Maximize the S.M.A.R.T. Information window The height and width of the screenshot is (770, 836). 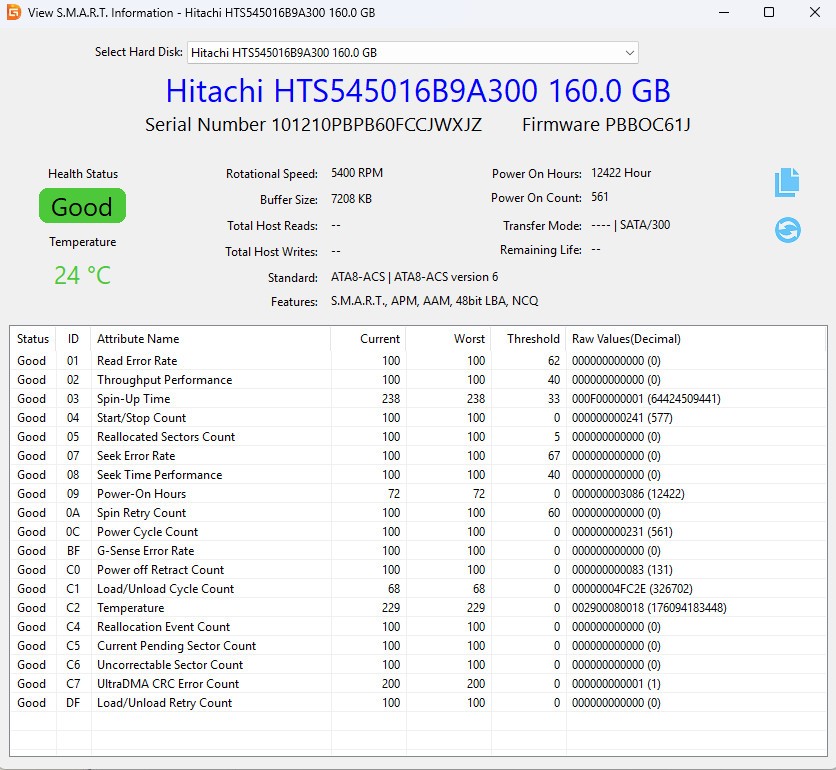pyautogui.click(x=769, y=12)
